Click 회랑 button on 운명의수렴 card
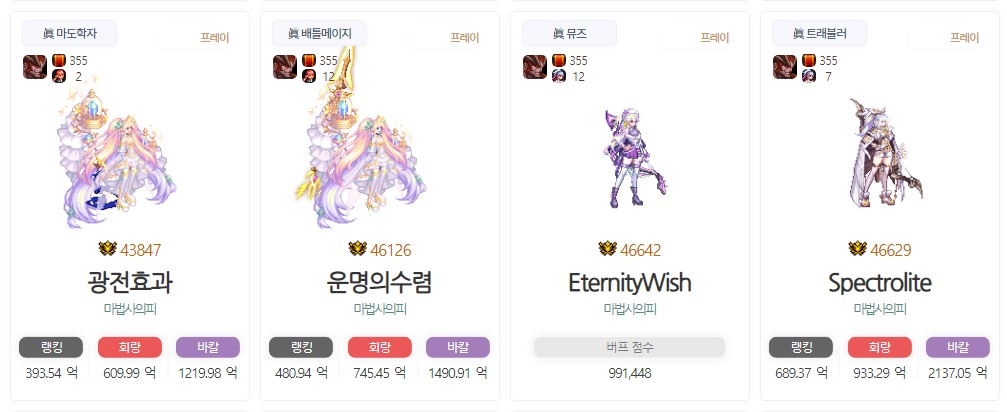Screen dimensions: 1007x412 pyautogui.click(x=380, y=348)
